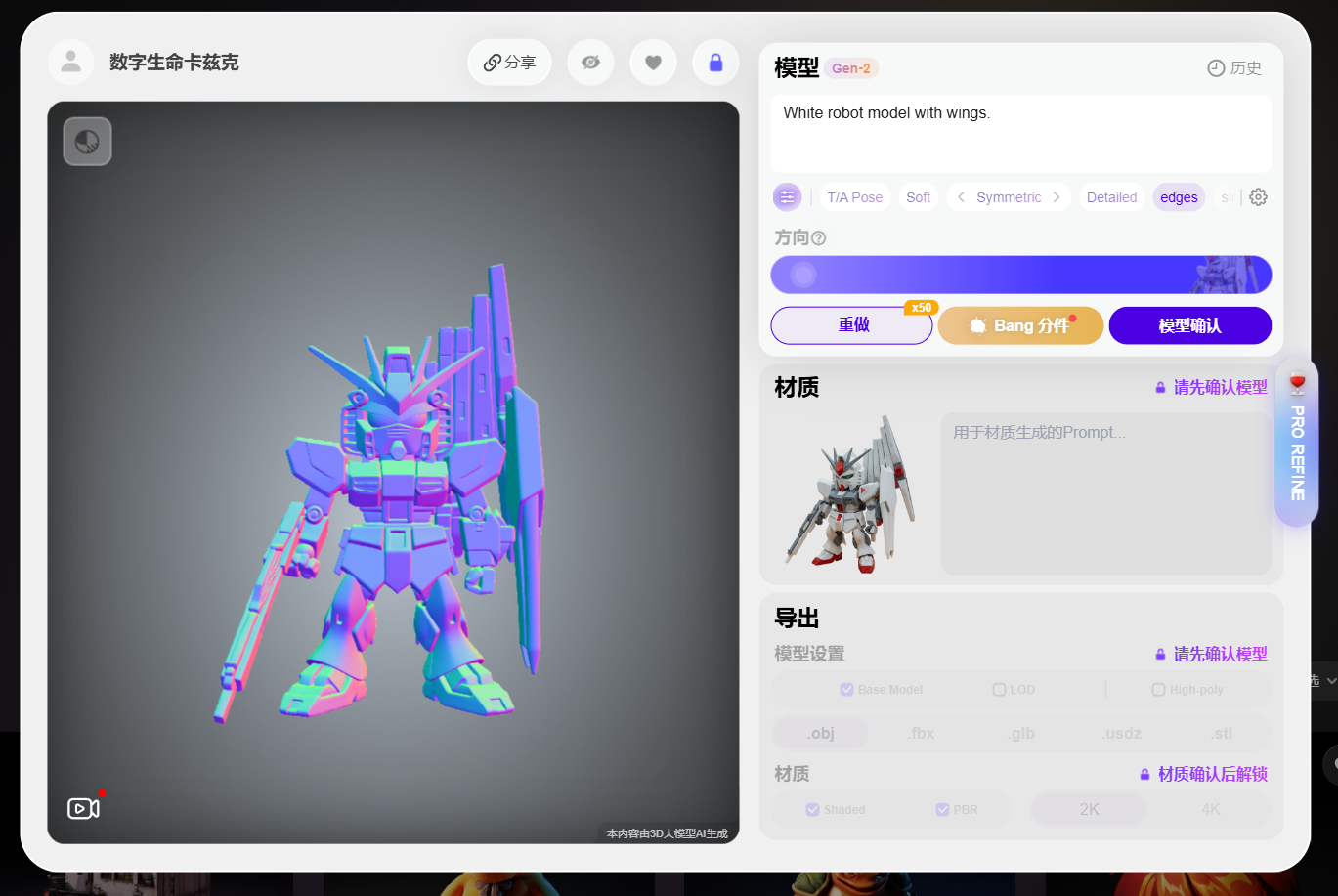Open the 分享 share icon
This screenshot has width=1338, height=896.
point(509,61)
